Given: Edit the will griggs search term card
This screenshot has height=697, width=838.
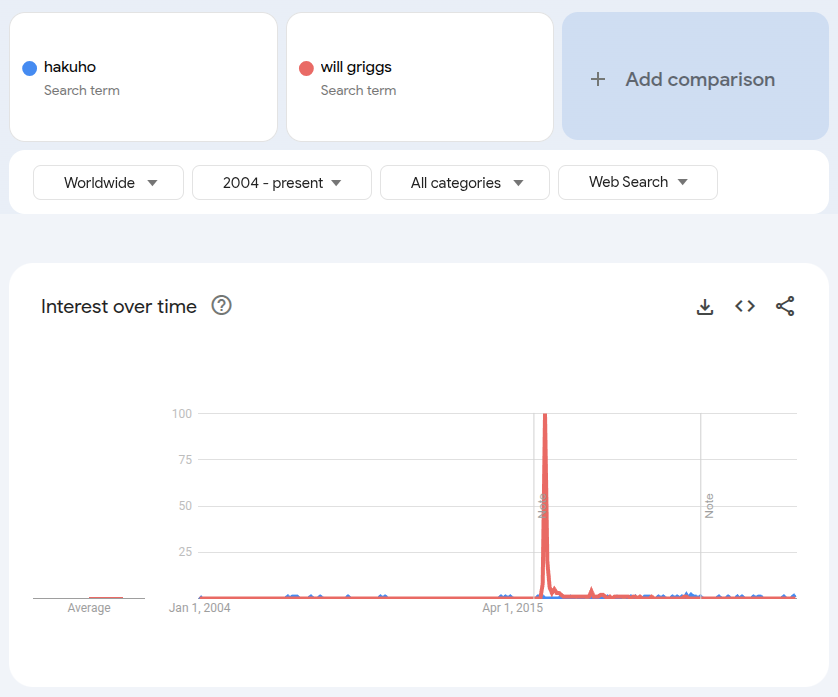Looking at the screenshot, I should coord(420,77).
